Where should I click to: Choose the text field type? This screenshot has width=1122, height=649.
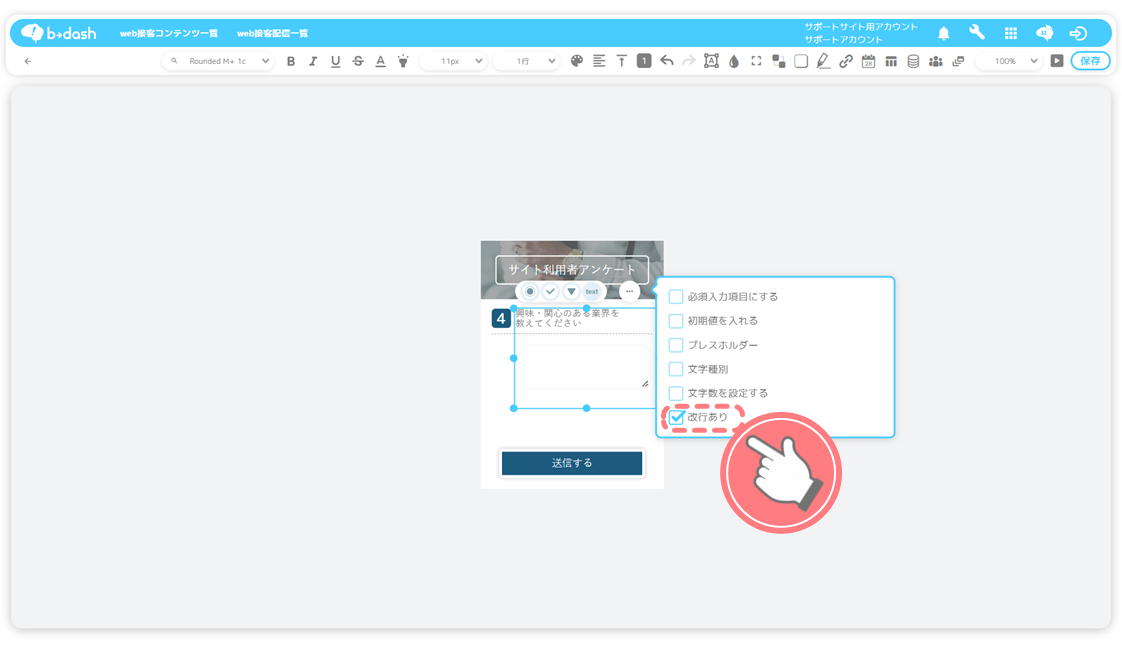pyautogui.click(x=592, y=291)
